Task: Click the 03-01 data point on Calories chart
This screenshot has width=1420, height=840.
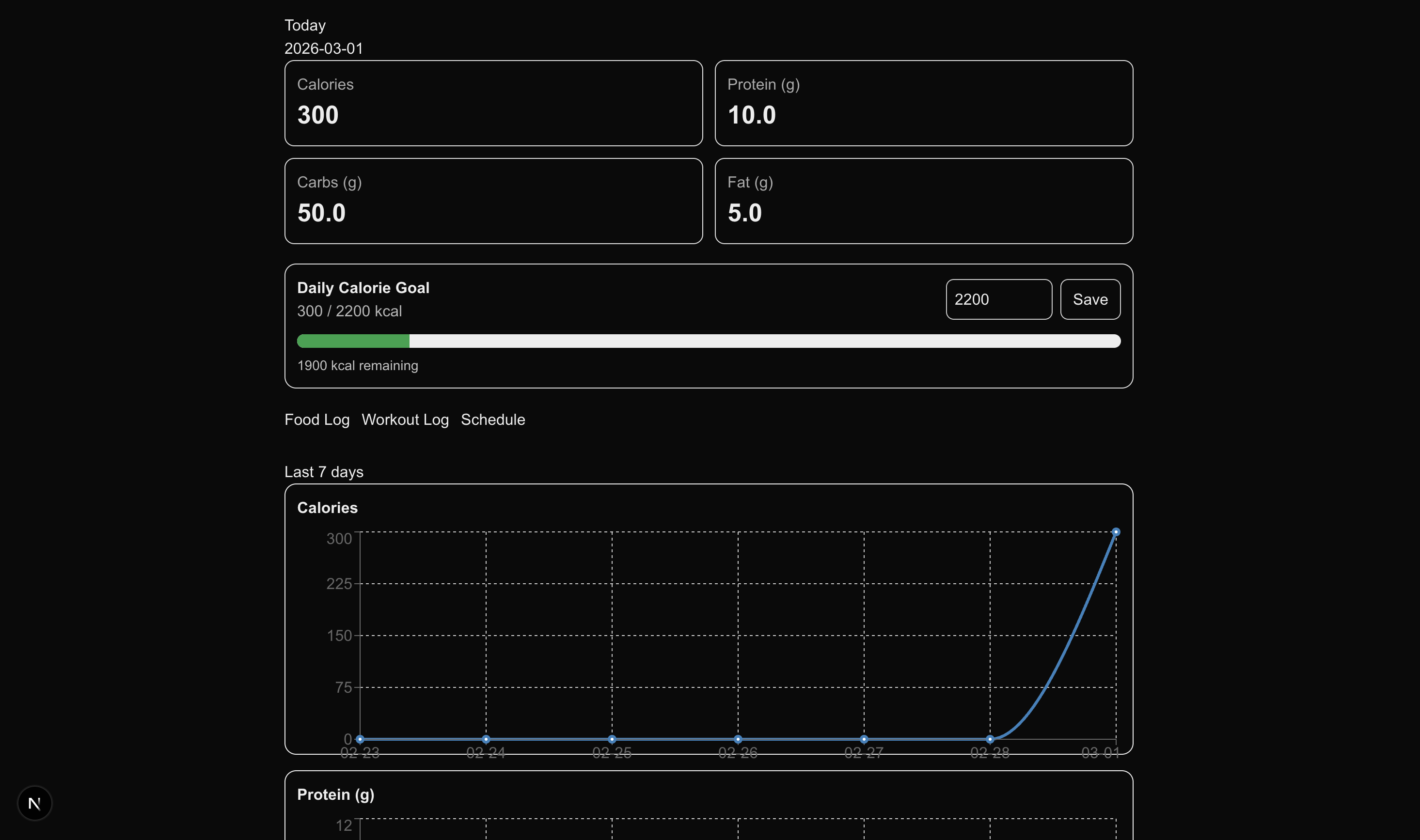Action: click(1115, 532)
